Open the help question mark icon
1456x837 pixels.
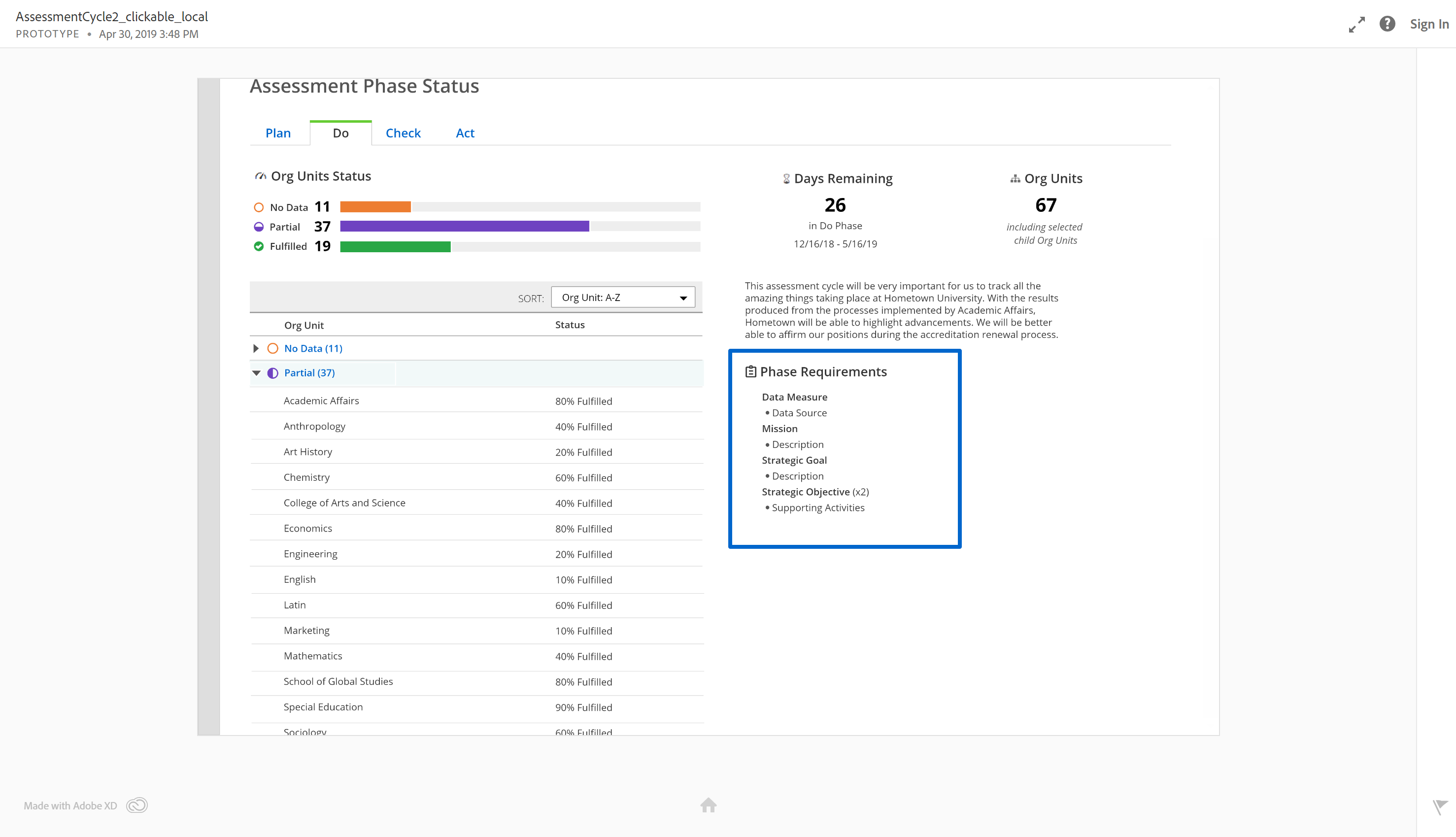coord(1387,24)
